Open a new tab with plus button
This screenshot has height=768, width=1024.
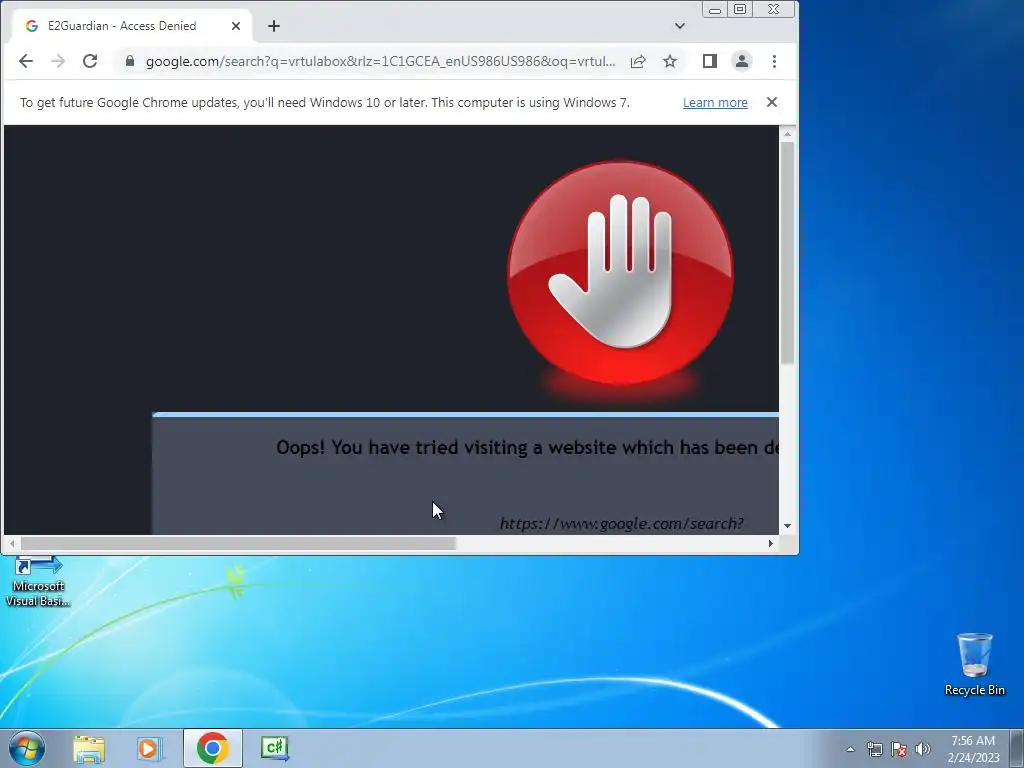point(274,26)
